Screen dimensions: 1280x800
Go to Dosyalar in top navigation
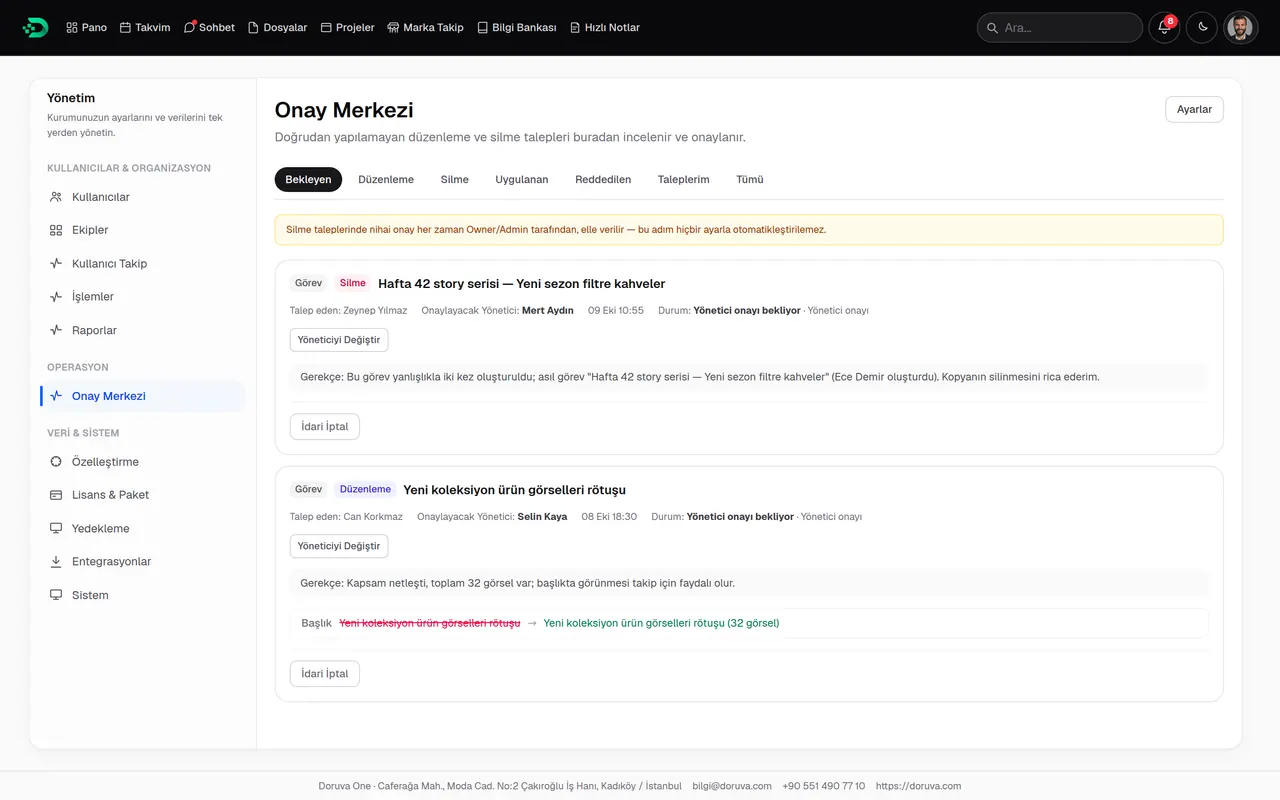point(277,28)
